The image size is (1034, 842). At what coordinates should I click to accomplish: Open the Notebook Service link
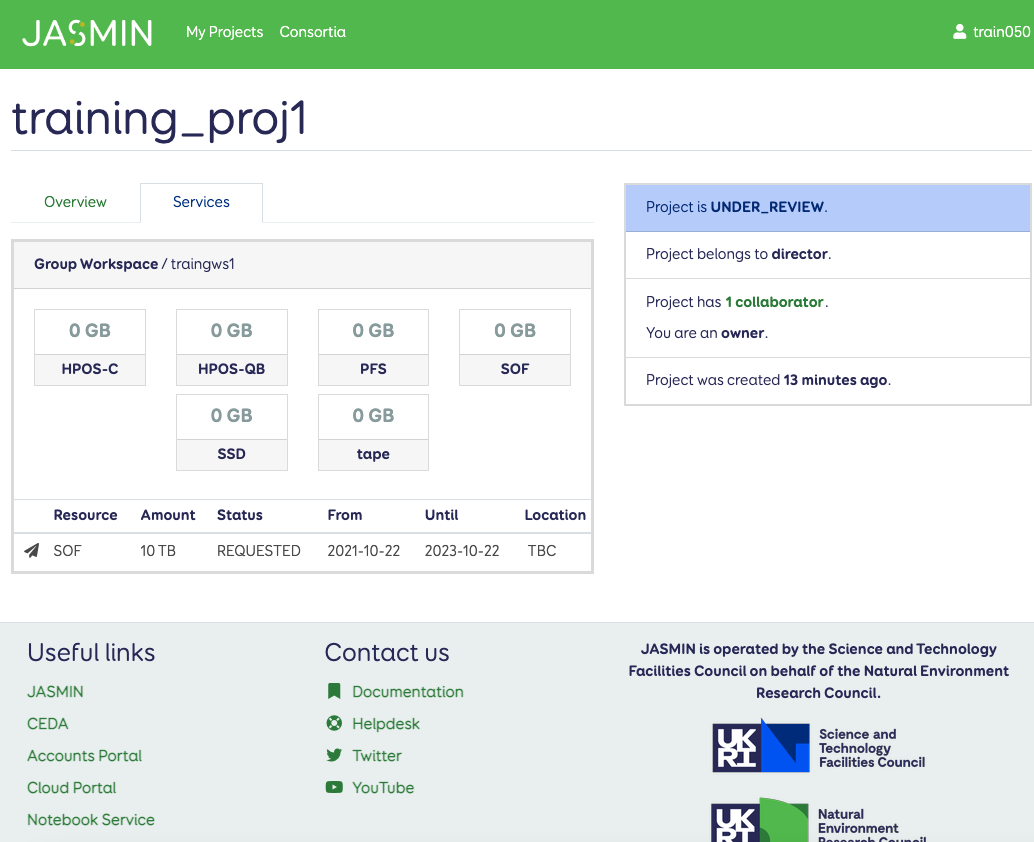[x=91, y=820]
